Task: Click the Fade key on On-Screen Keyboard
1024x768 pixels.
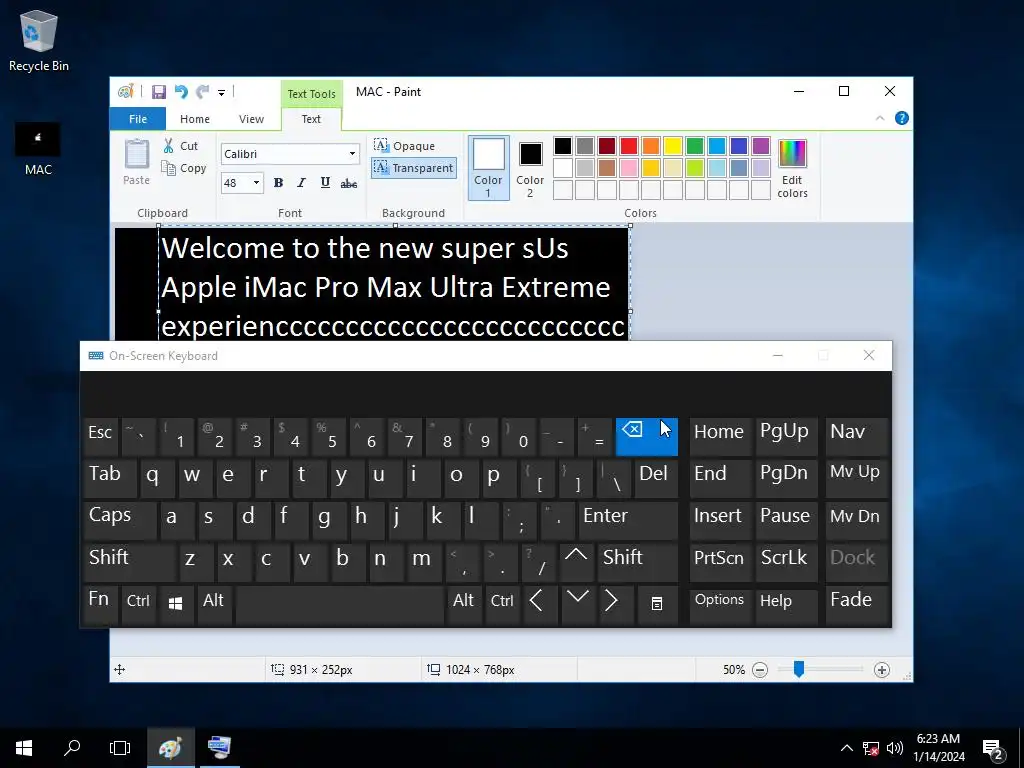Action: point(856,604)
